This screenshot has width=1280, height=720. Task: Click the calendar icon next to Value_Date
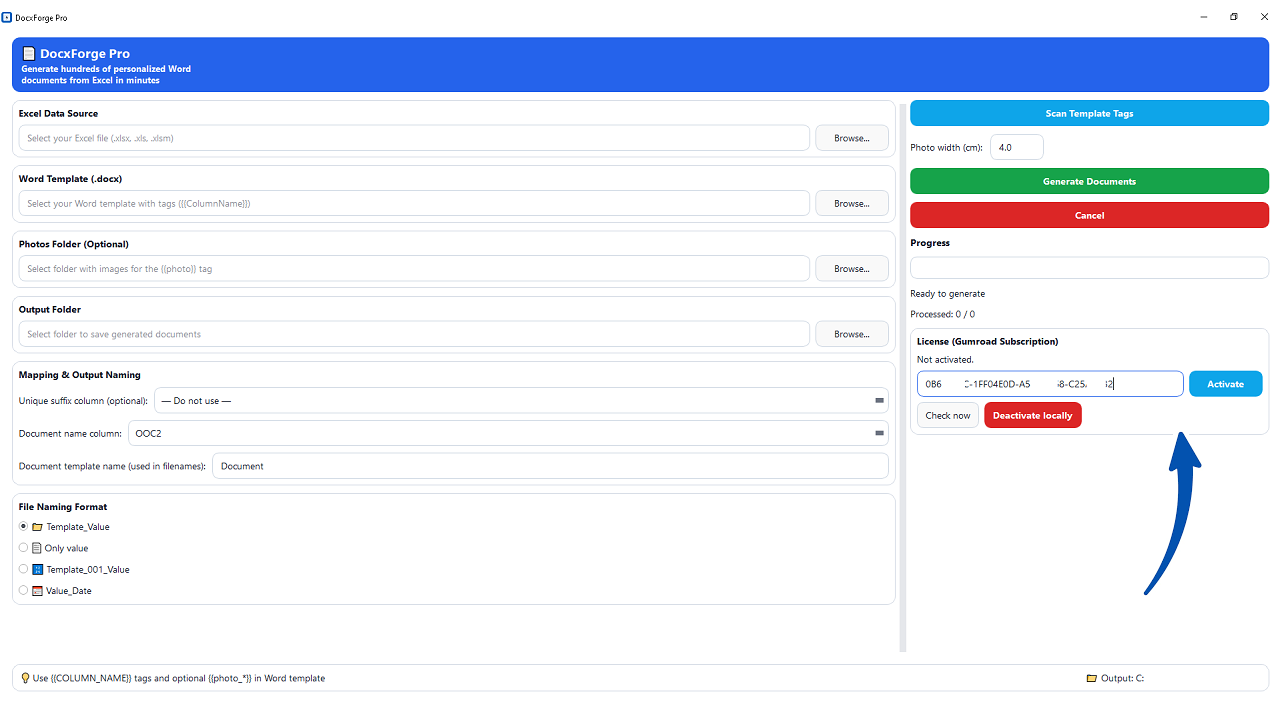point(37,590)
